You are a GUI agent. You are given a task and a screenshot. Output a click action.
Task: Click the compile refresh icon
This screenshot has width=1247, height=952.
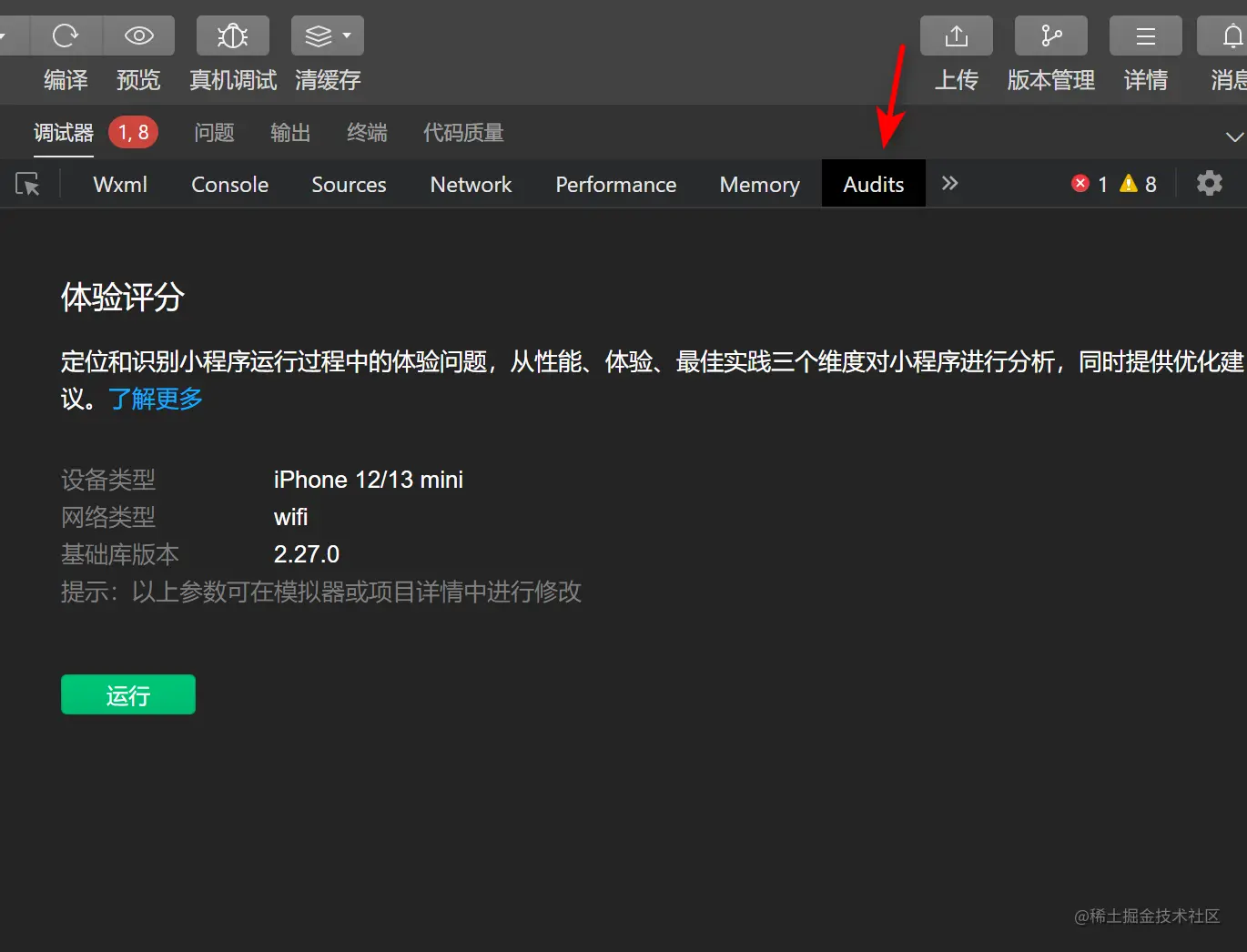pyautogui.click(x=66, y=35)
